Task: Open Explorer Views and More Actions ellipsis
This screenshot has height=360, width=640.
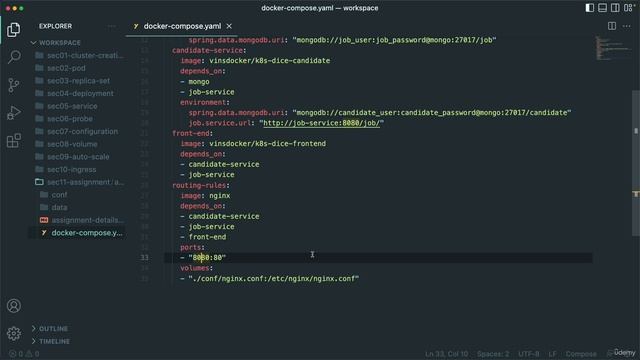Action: (111, 26)
